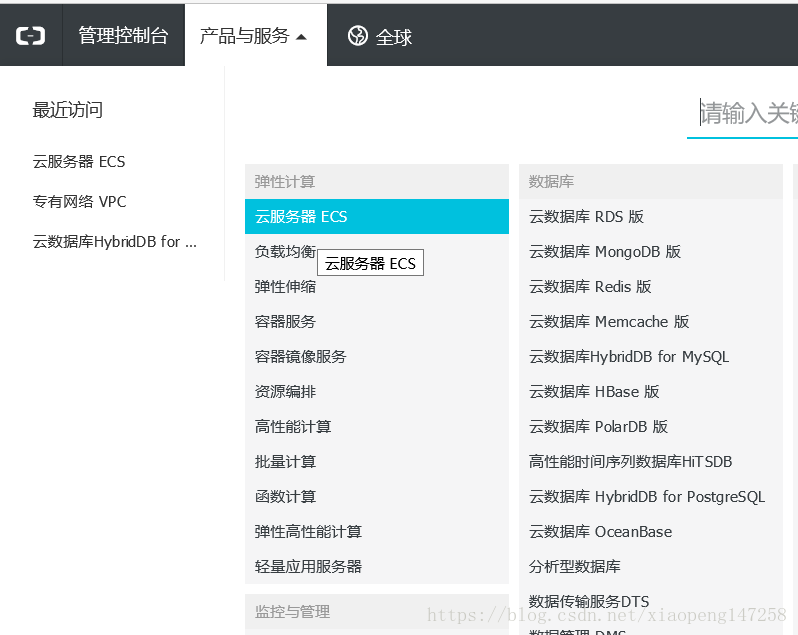Open 云数据库 MongoDB 版

(x=604, y=251)
